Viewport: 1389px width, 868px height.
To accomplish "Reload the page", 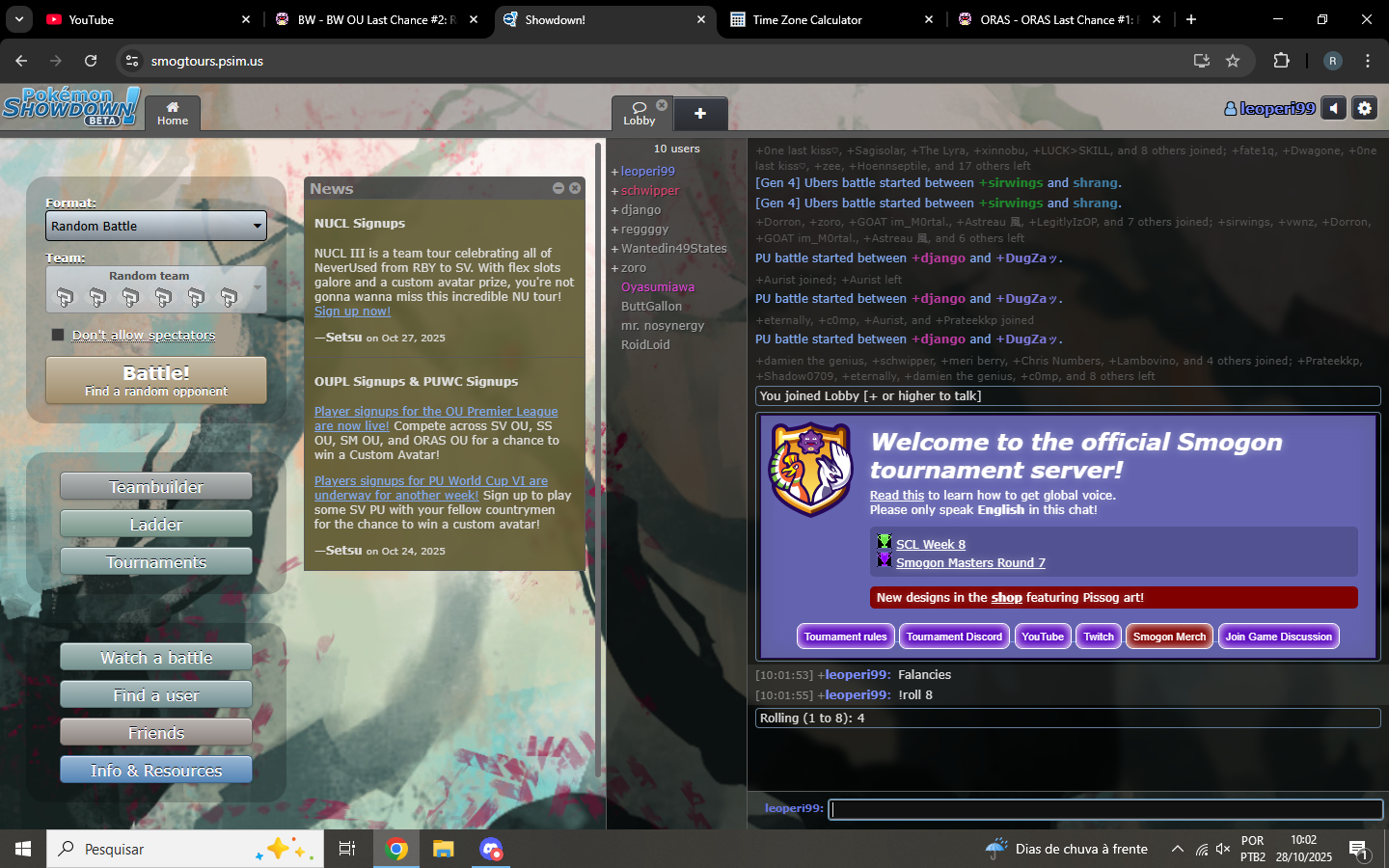I will click(x=91, y=61).
